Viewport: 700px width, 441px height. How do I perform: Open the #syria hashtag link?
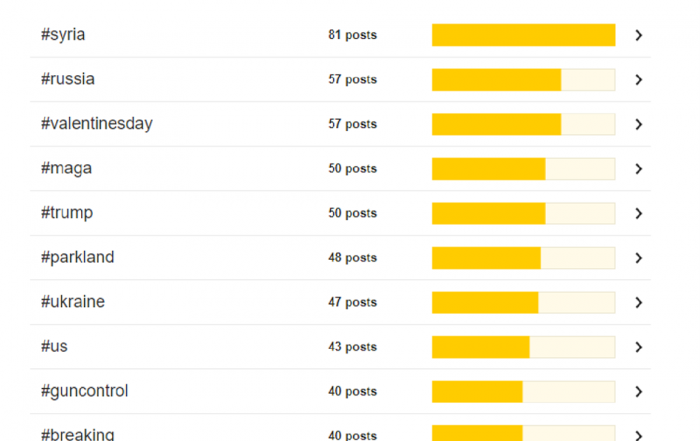click(63, 34)
